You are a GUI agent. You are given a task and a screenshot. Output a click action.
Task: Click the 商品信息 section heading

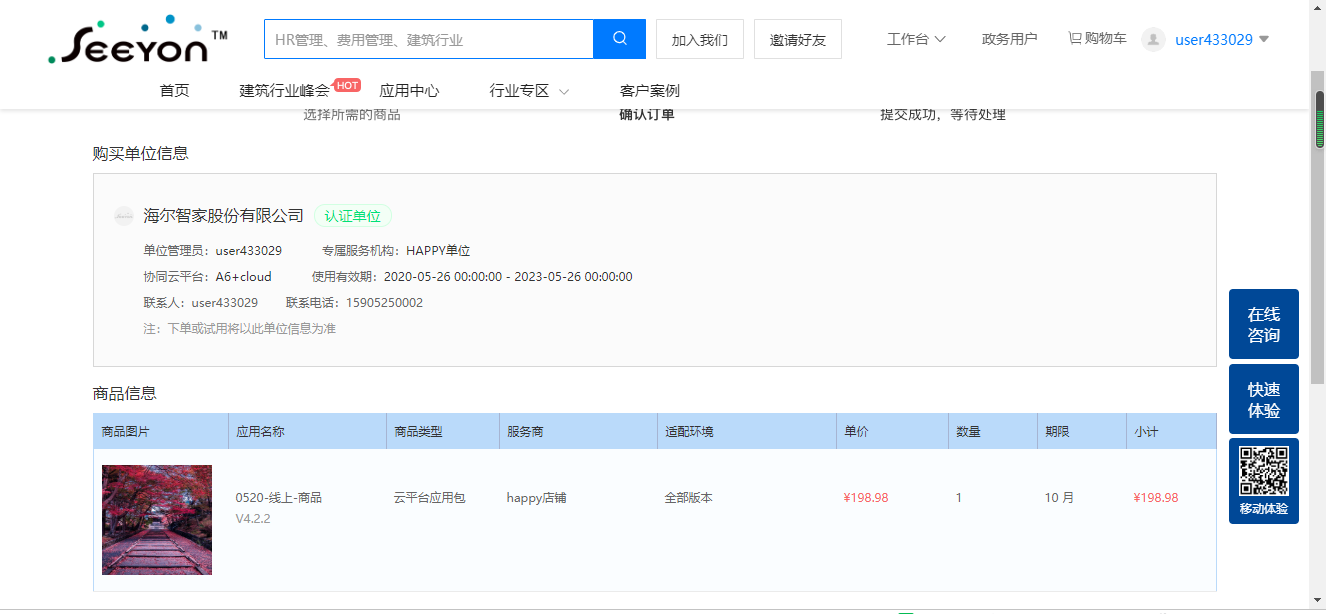125,393
